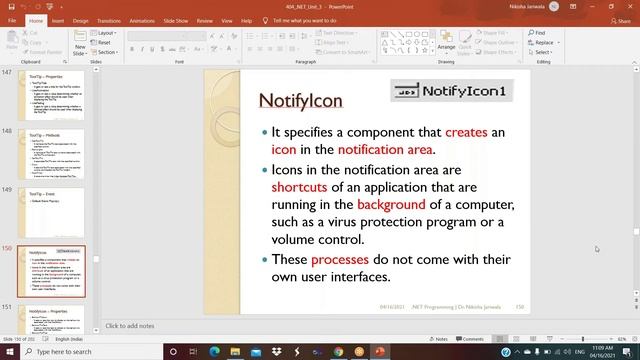Select slide 149 thumbnail
Viewport: 640px width, 360px height.
point(51,213)
